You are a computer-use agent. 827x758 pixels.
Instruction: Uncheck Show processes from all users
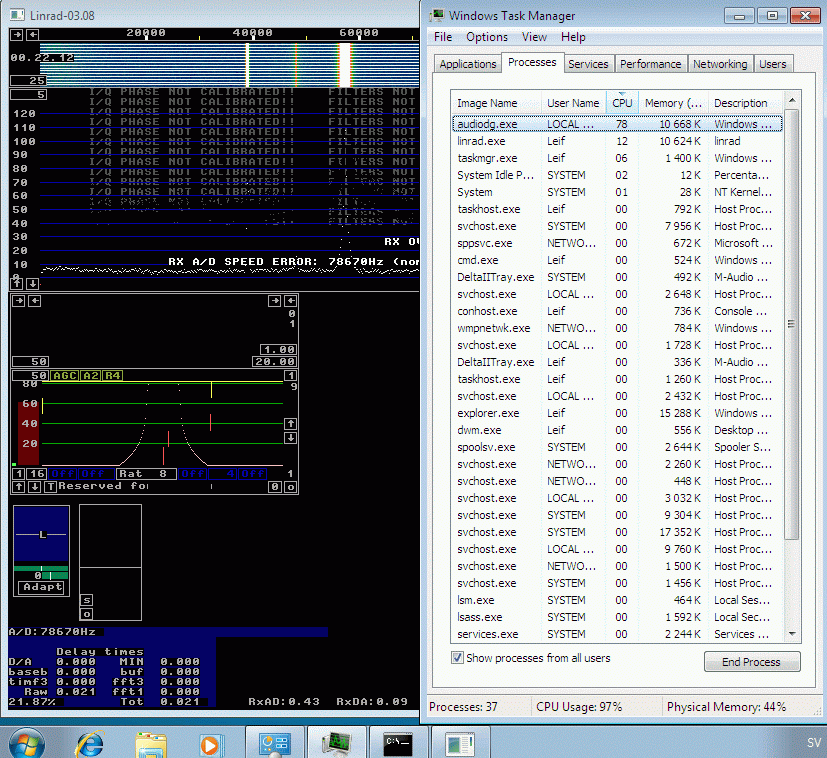coord(457,658)
